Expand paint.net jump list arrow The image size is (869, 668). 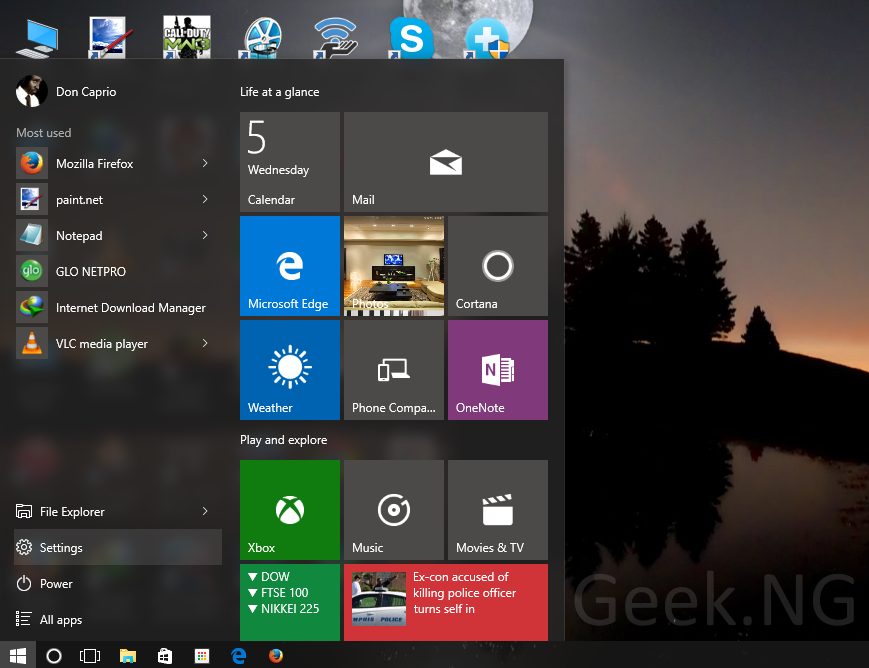205,199
